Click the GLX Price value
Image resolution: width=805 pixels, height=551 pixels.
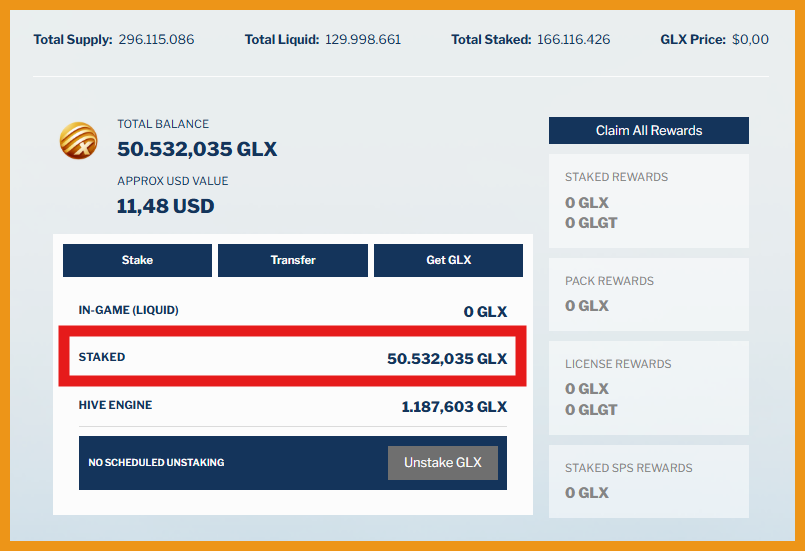click(x=750, y=40)
